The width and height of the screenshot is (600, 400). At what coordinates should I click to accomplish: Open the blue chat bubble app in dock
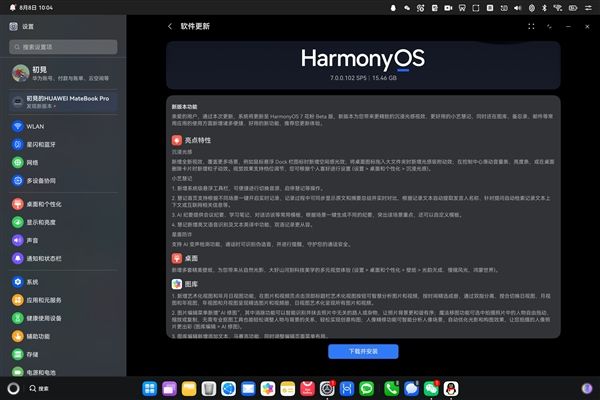[411, 389]
